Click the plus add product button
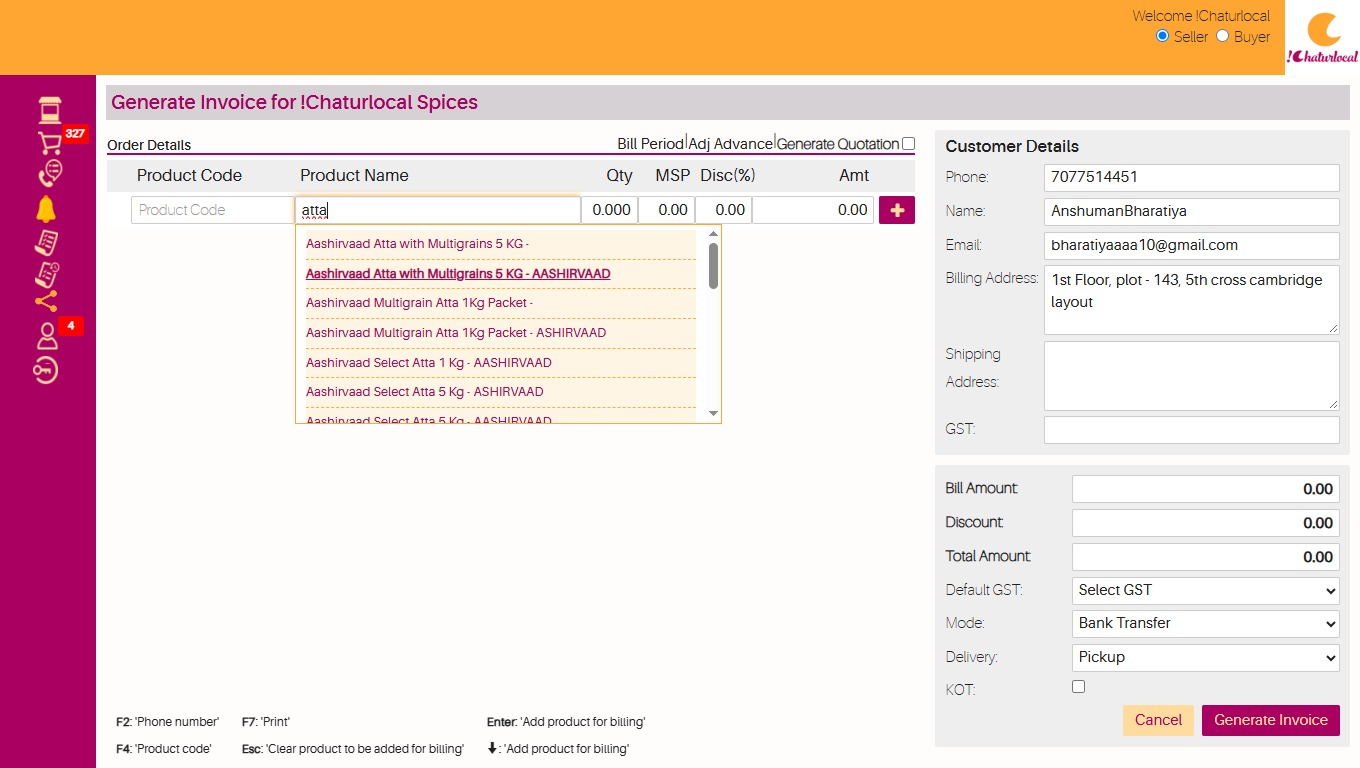The image size is (1360, 768). pyautogui.click(x=896, y=210)
